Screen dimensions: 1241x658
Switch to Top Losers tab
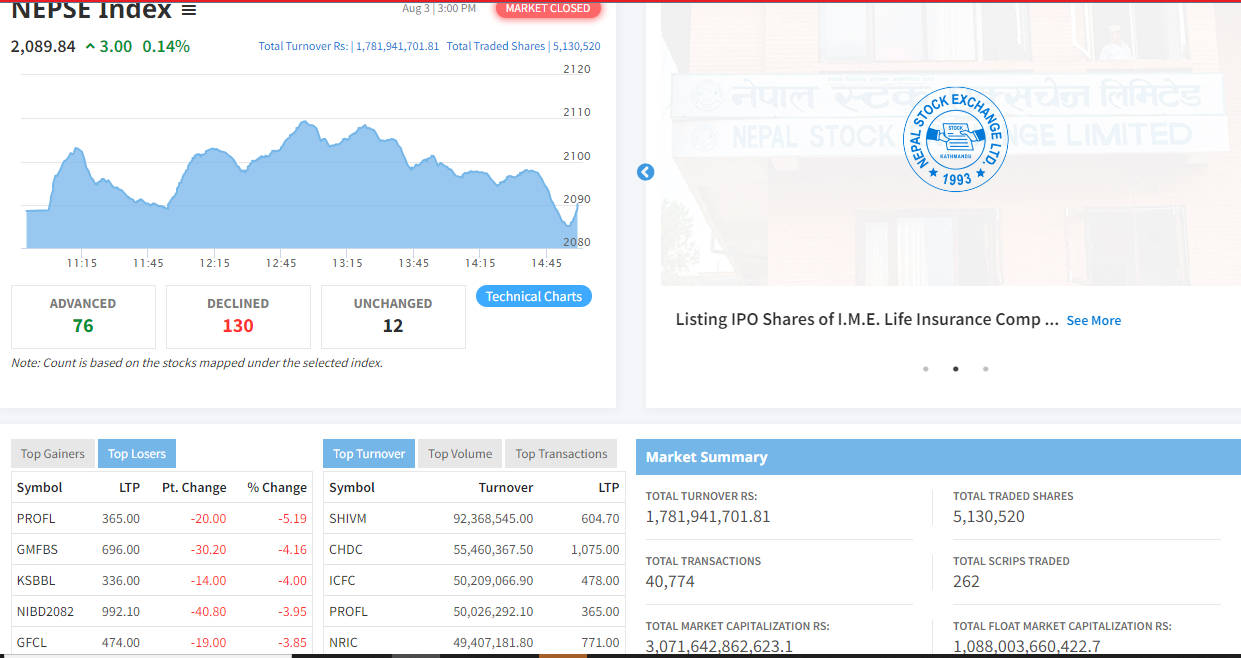coord(137,454)
